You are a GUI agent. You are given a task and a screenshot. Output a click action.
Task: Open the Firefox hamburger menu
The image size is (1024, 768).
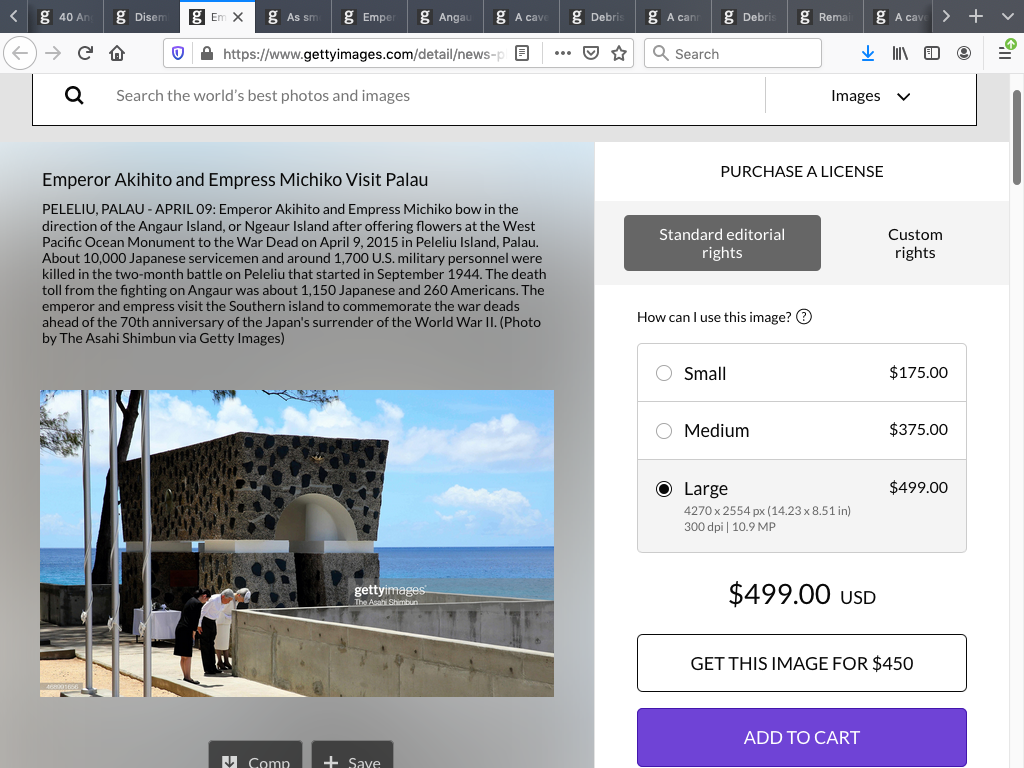pyautogui.click(x=1005, y=54)
